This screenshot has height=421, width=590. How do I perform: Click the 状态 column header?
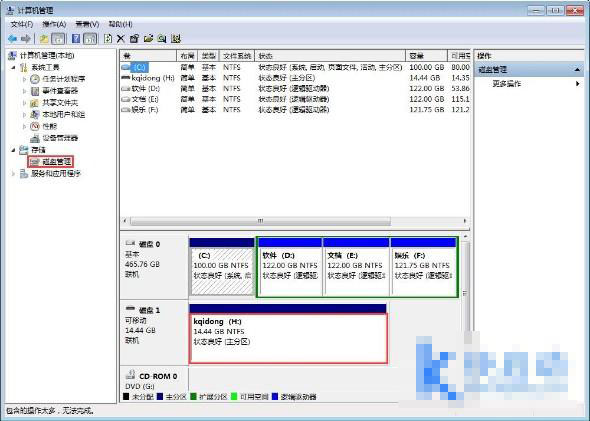click(x=330, y=56)
